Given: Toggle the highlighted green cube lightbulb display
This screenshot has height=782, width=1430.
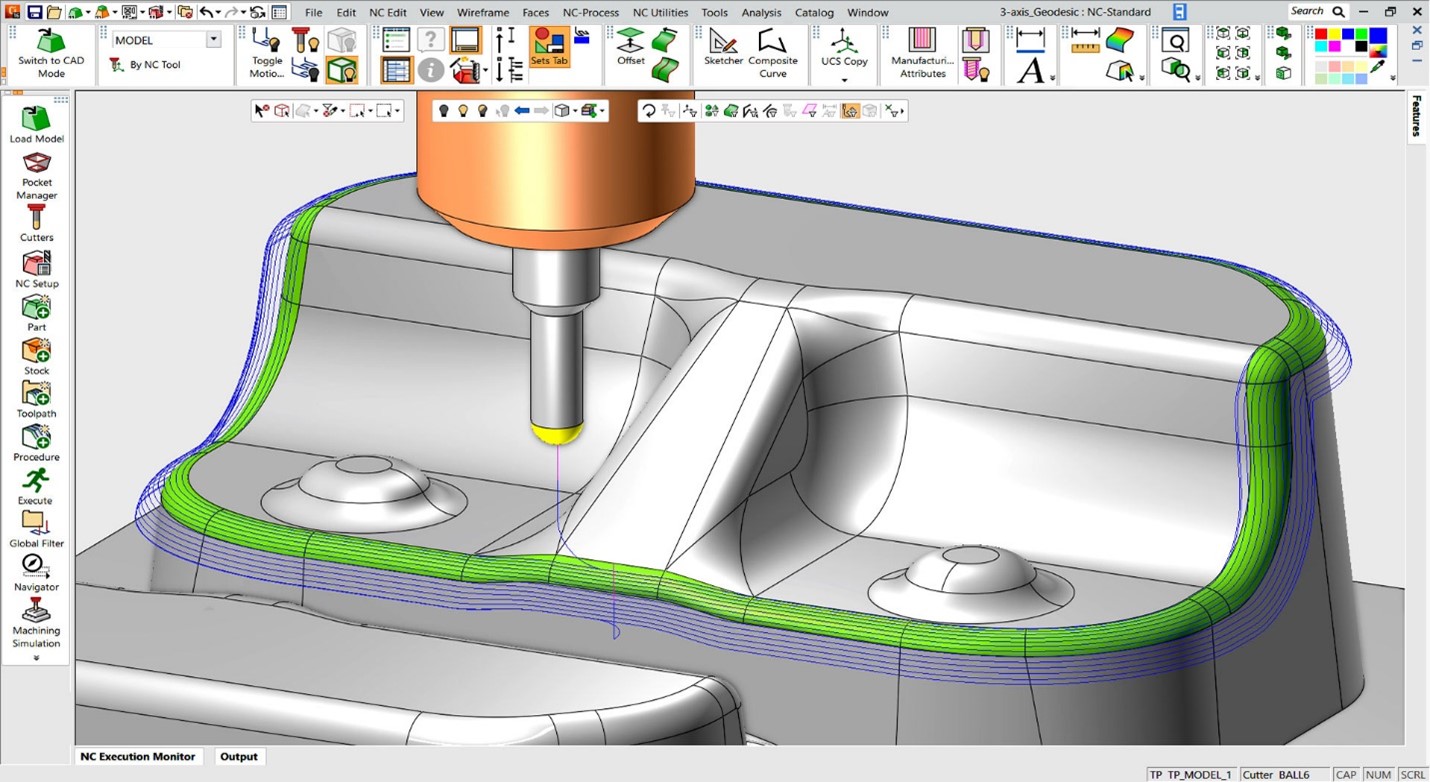Looking at the screenshot, I should point(342,70).
